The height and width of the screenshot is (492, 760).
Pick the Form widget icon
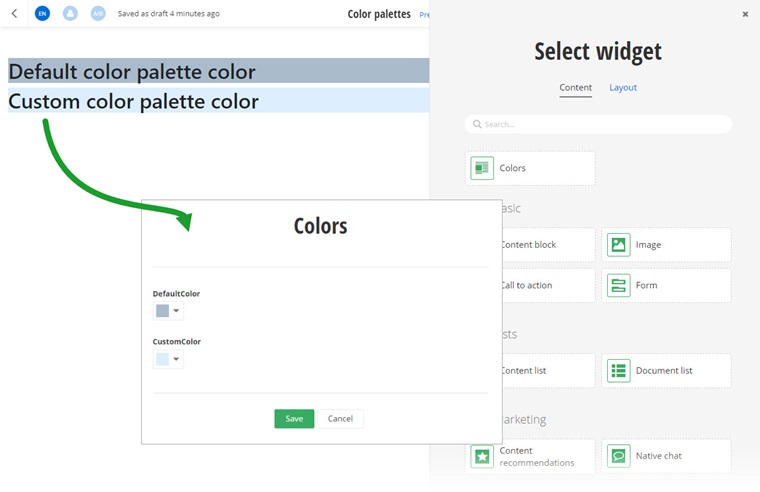click(619, 286)
